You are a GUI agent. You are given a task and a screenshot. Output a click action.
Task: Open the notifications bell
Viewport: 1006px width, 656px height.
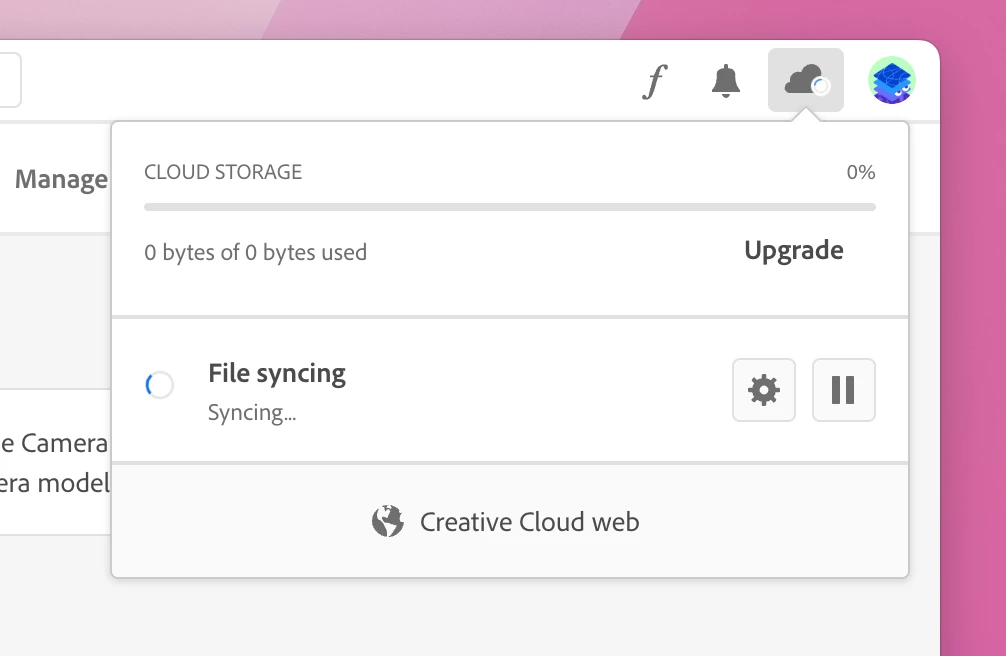pos(726,81)
